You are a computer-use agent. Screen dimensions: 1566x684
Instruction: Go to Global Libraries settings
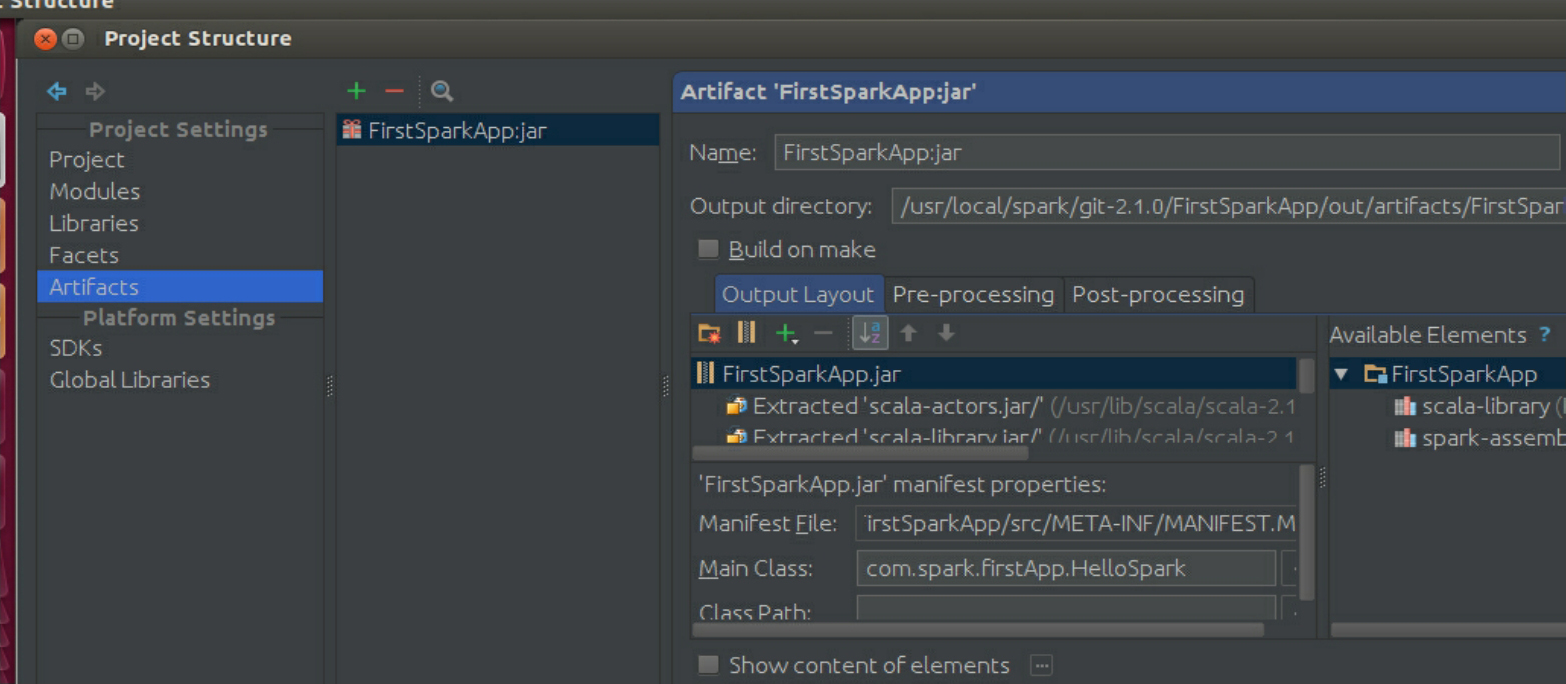[x=130, y=380]
